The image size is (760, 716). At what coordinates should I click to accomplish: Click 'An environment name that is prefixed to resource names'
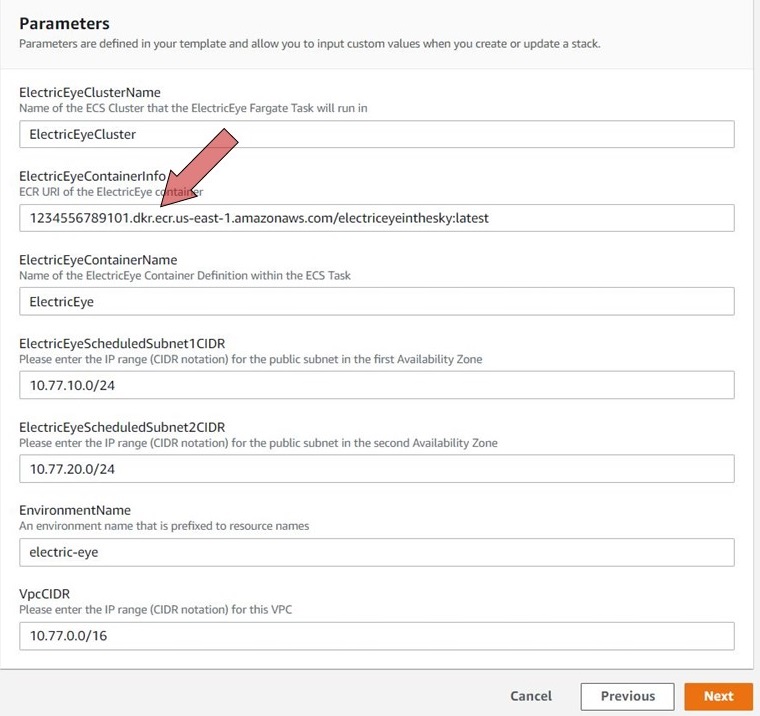(164, 526)
